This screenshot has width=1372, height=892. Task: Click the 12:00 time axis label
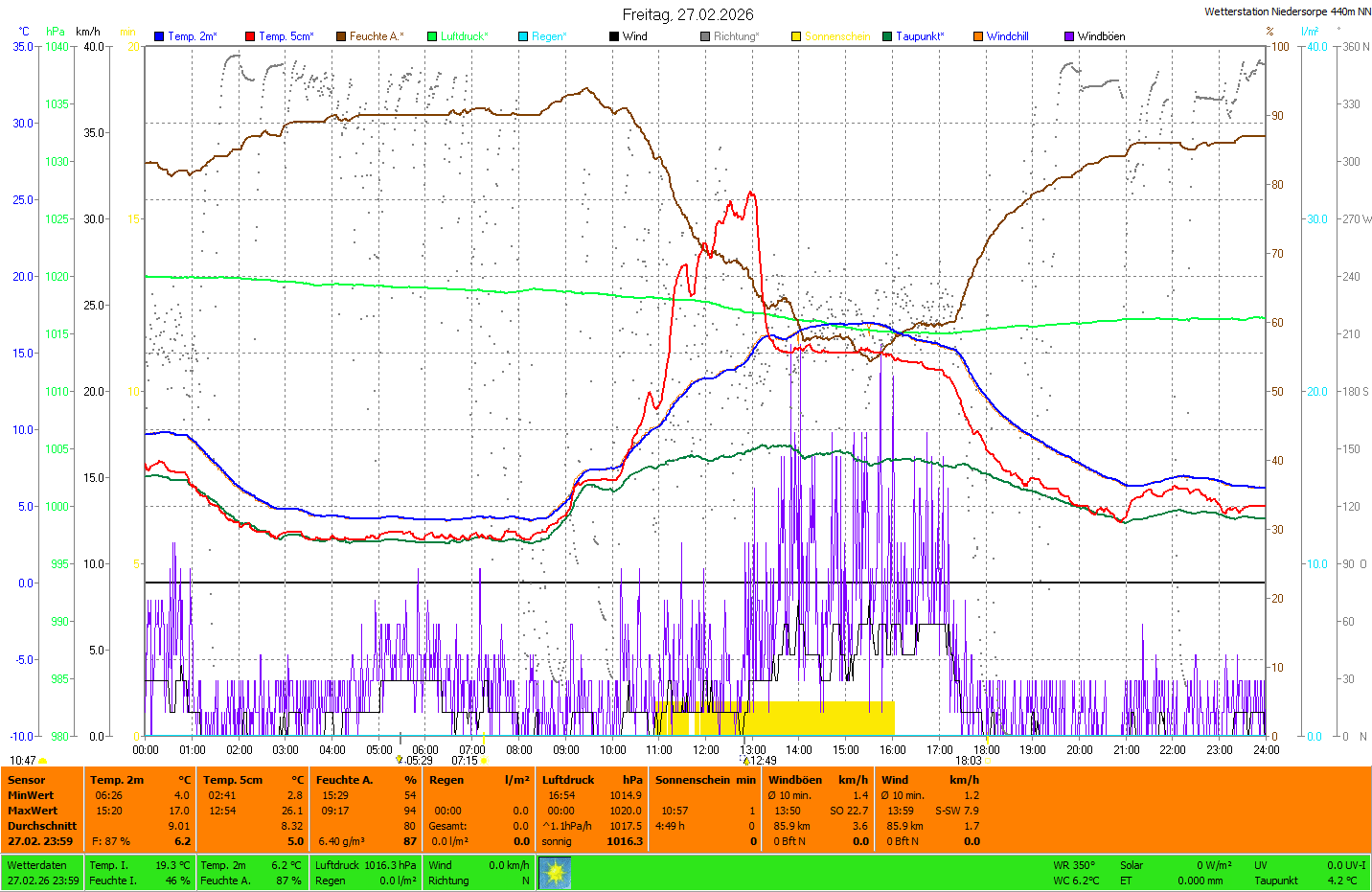pyautogui.click(x=706, y=750)
